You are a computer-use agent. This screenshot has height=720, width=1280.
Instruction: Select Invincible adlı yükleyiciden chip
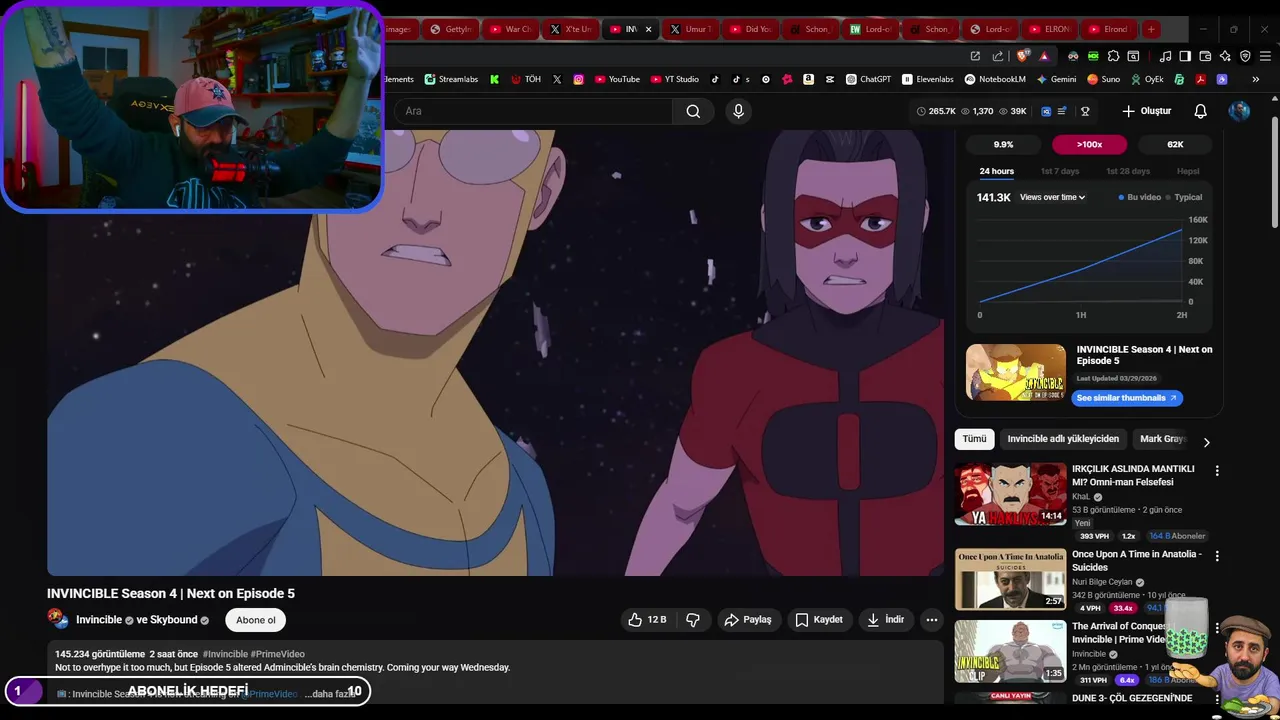(1063, 438)
